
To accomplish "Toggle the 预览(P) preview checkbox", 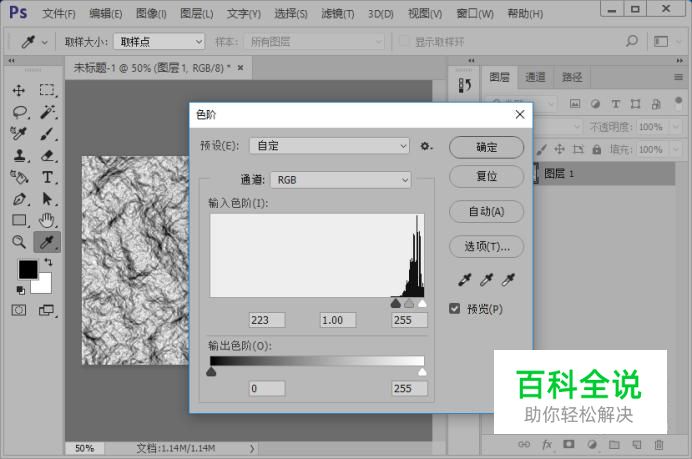I will [455, 309].
